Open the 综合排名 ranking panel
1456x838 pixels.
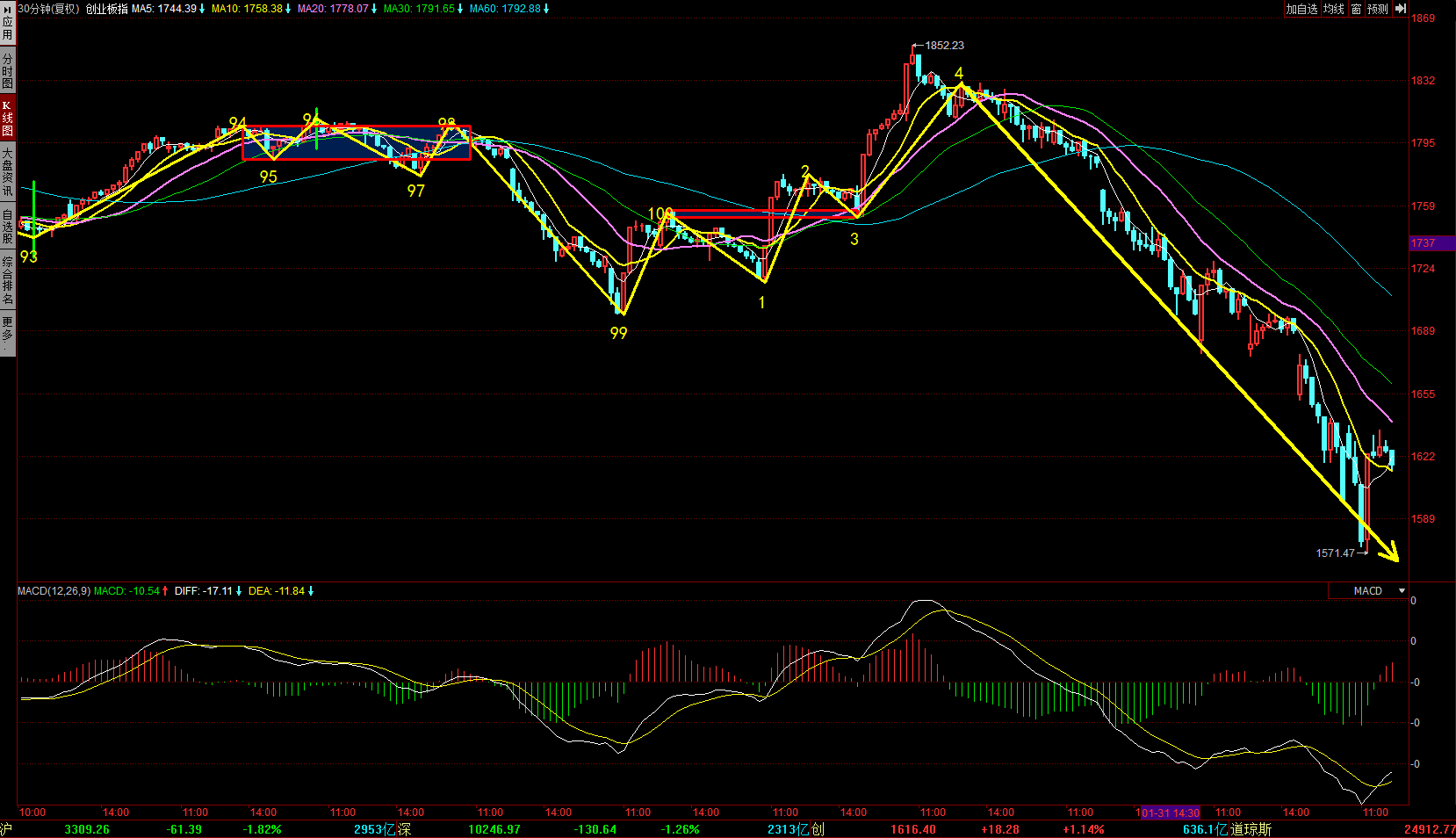(7, 280)
